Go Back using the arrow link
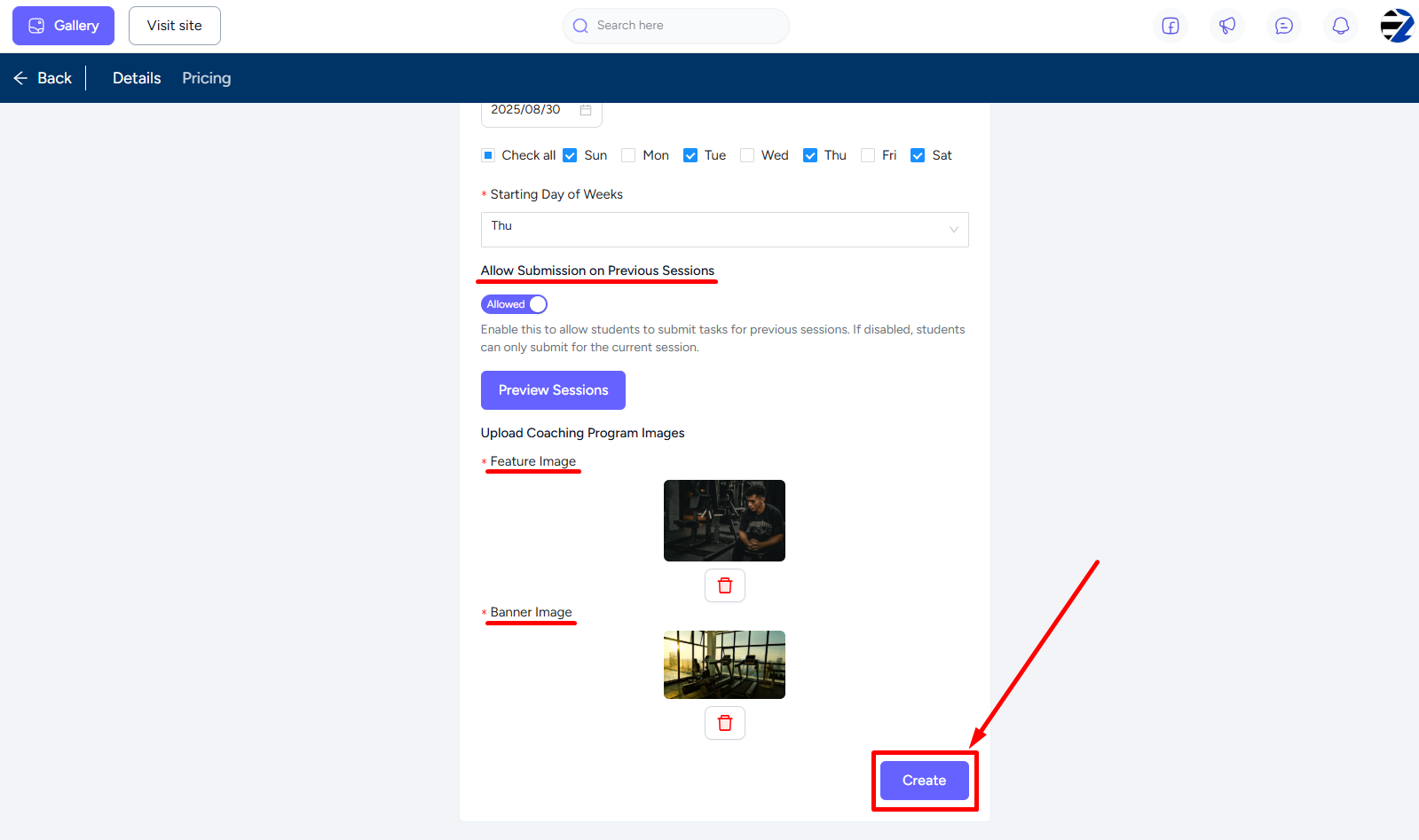The image size is (1419, 840). 43,78
